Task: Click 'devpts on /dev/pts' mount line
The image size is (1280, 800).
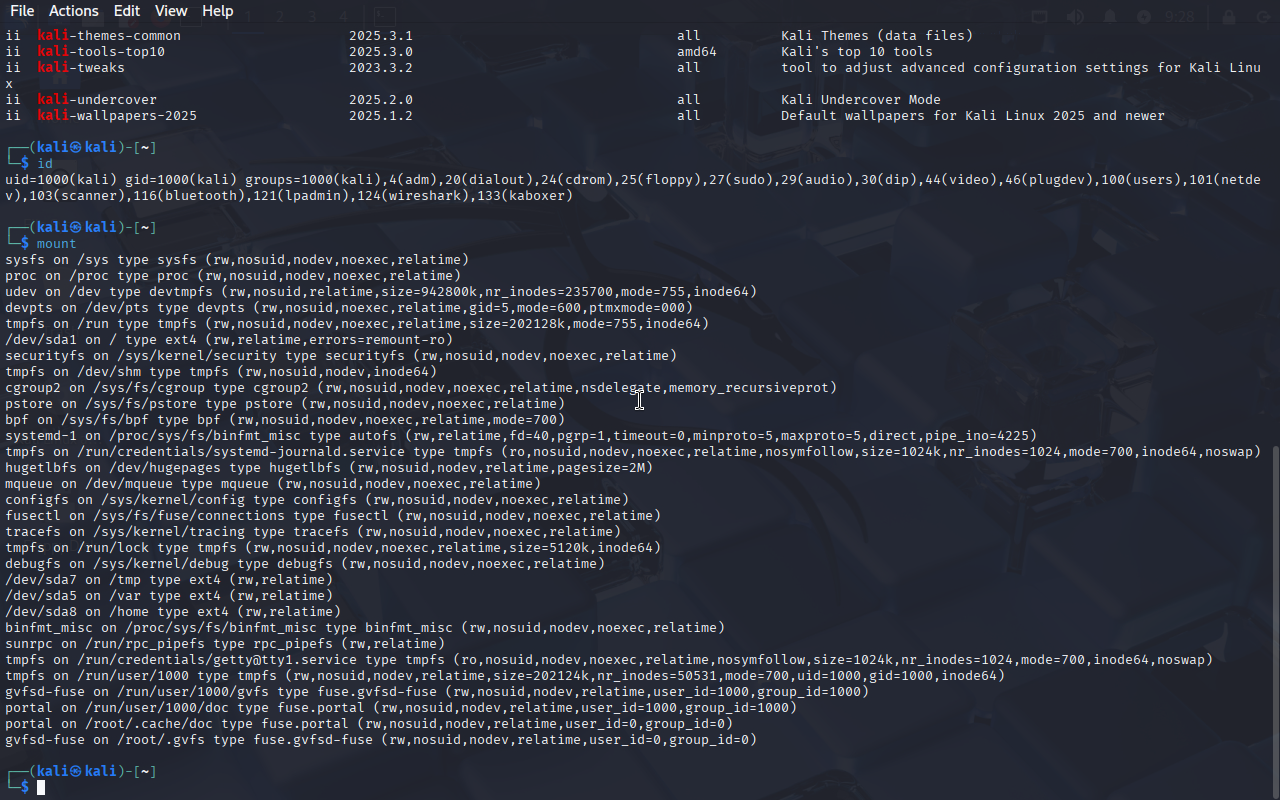Action: coord(349,308)
